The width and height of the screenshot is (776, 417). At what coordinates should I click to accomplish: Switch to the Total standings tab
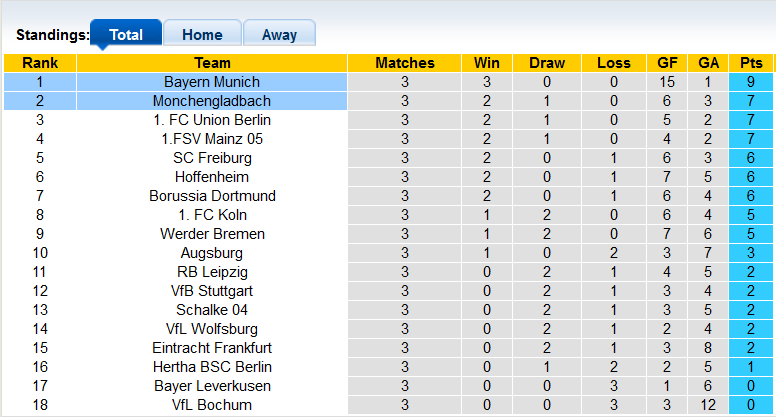tap(125, 34)
